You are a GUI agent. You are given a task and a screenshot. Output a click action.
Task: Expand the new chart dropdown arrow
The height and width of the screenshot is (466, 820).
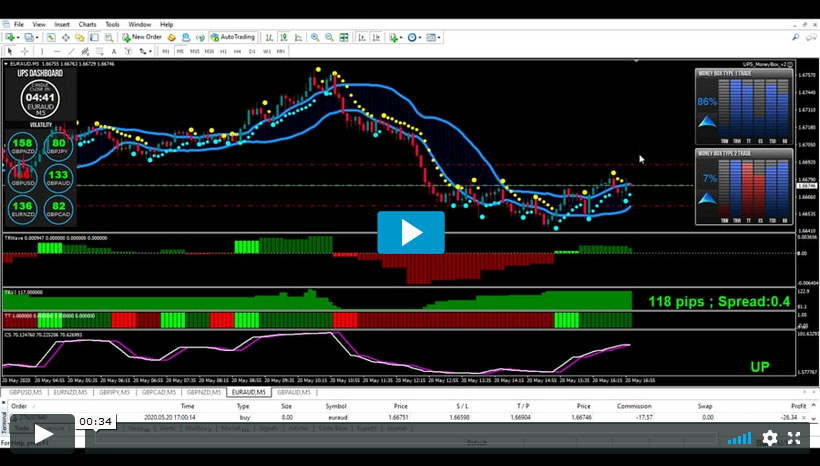coord(18,37)
